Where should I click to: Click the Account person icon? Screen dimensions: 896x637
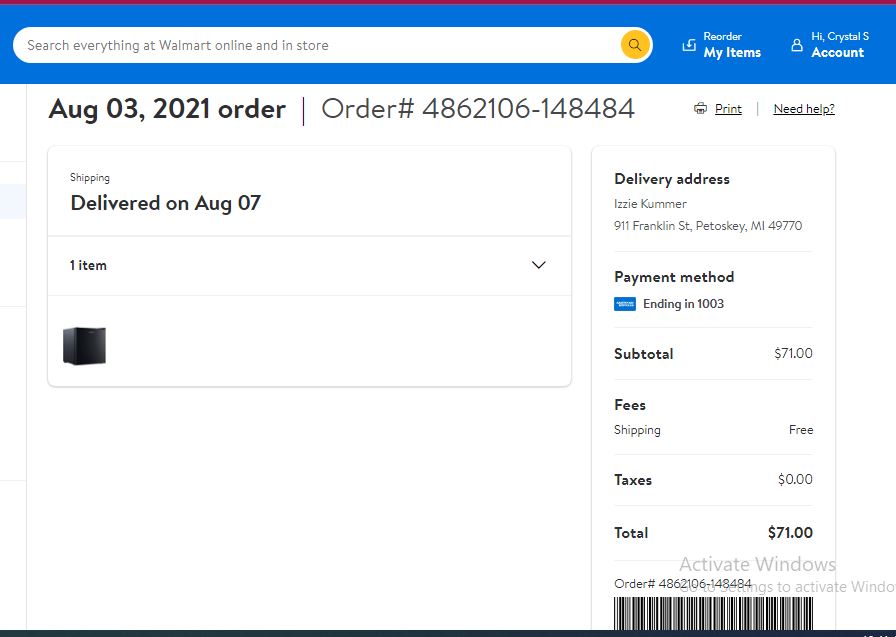[x=797, y=45]
